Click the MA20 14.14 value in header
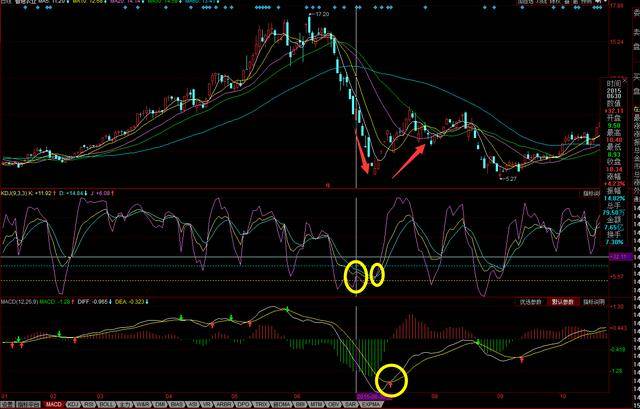 127,3
